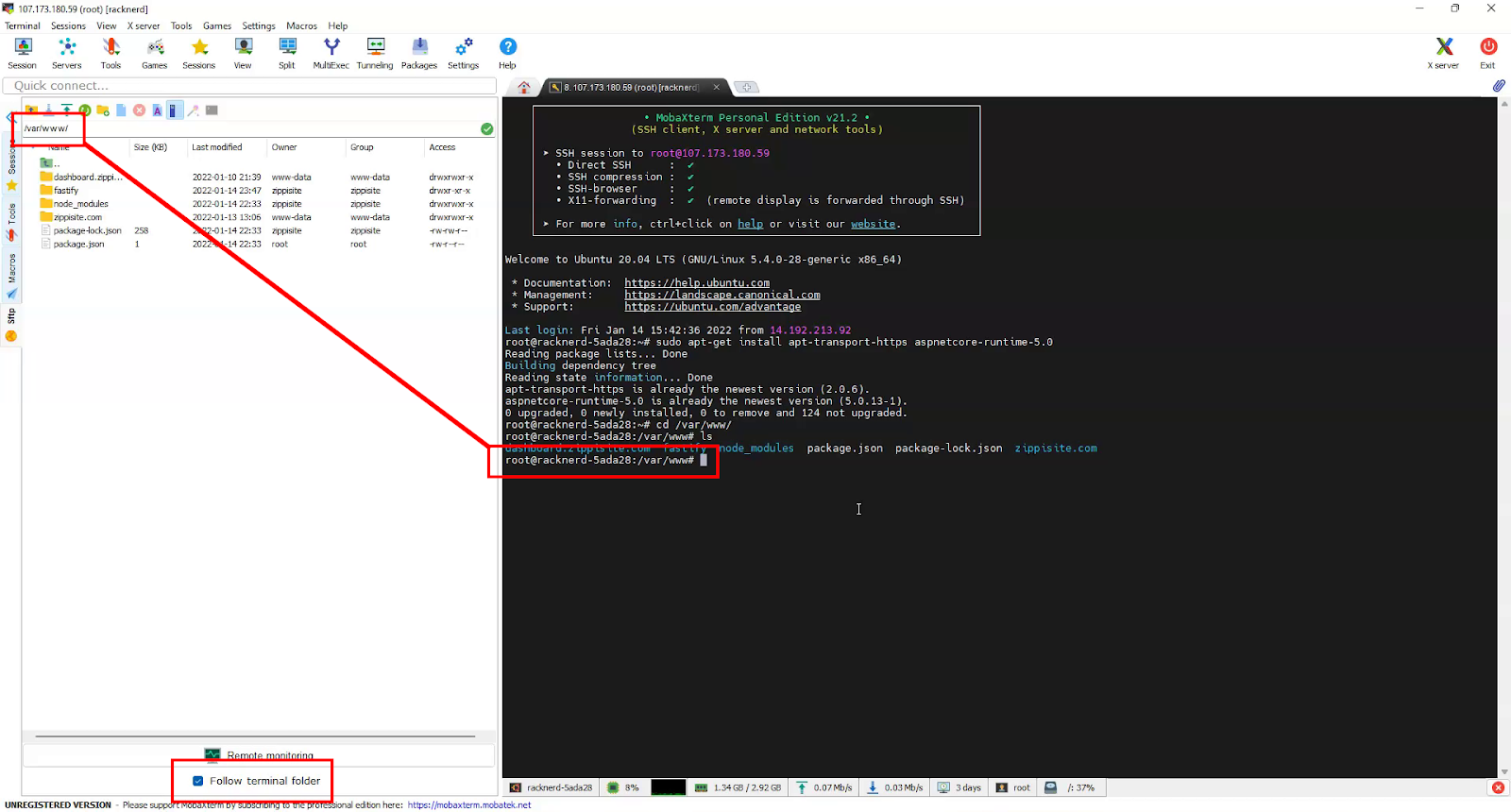Open the Help menu in menu bar
1511x812 pixels.
pyautogui.click(x=338, y=26)
